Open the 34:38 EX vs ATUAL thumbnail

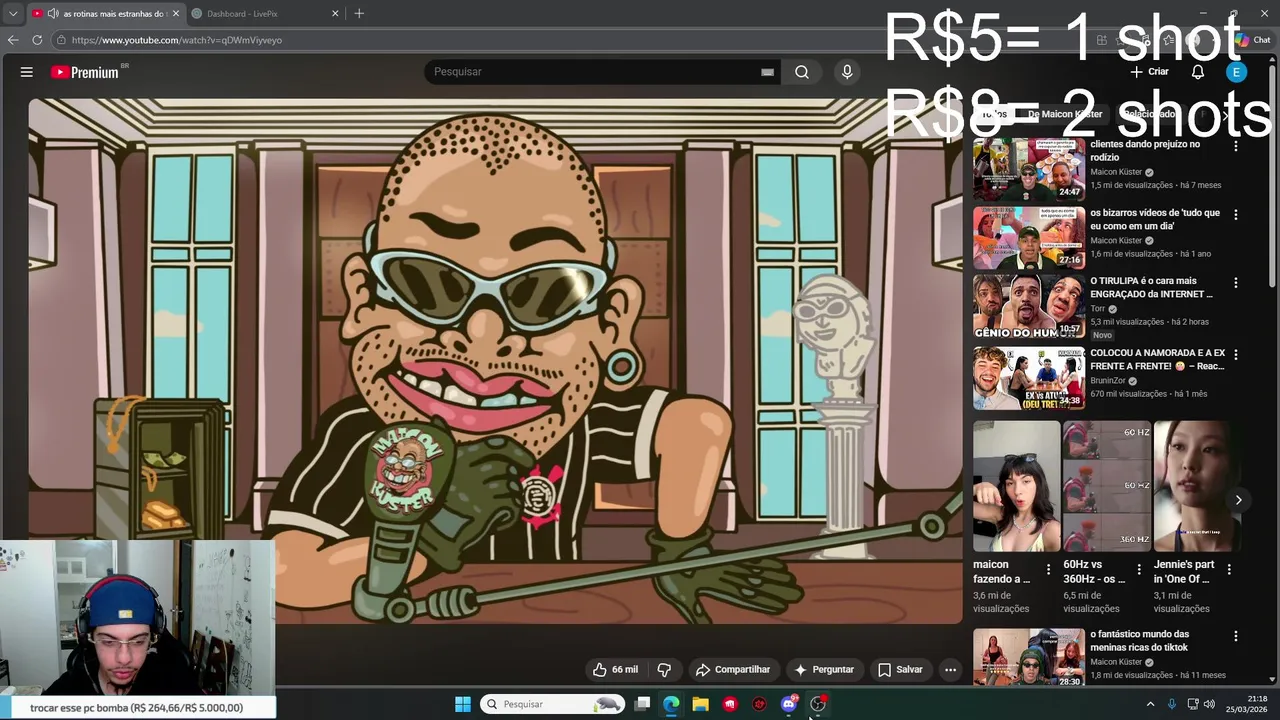point(1029,378)
